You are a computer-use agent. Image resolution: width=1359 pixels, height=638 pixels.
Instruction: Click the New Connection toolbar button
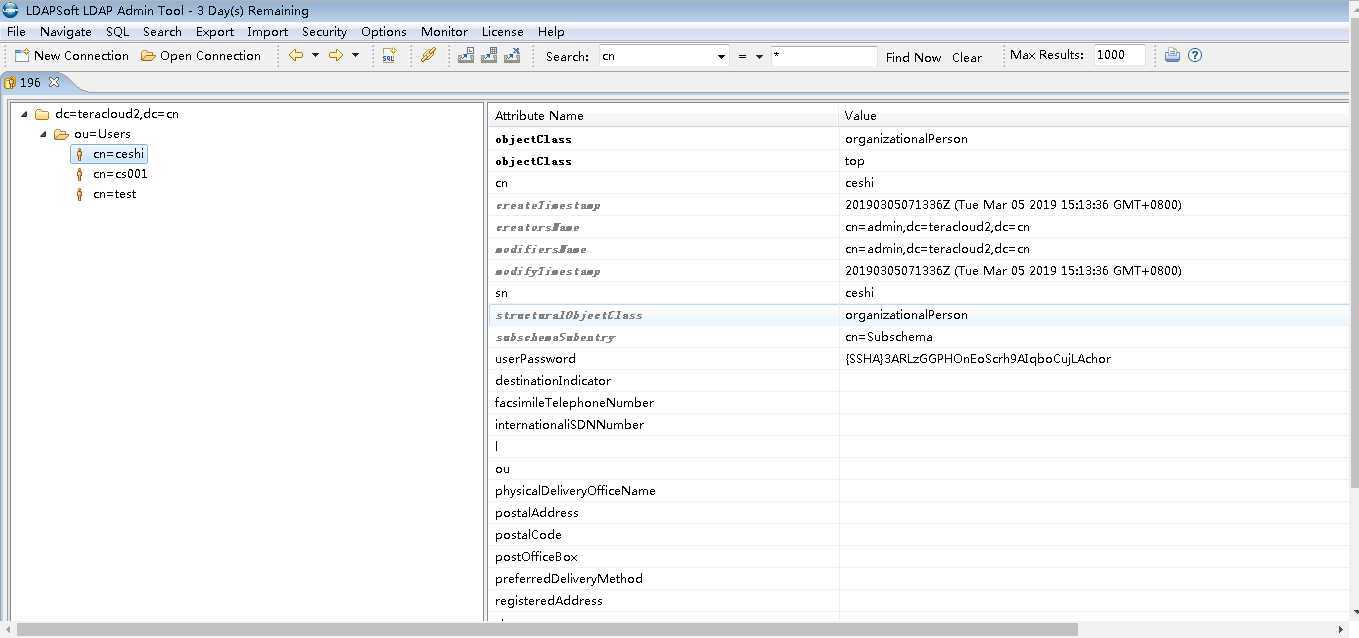coord(72,56)
